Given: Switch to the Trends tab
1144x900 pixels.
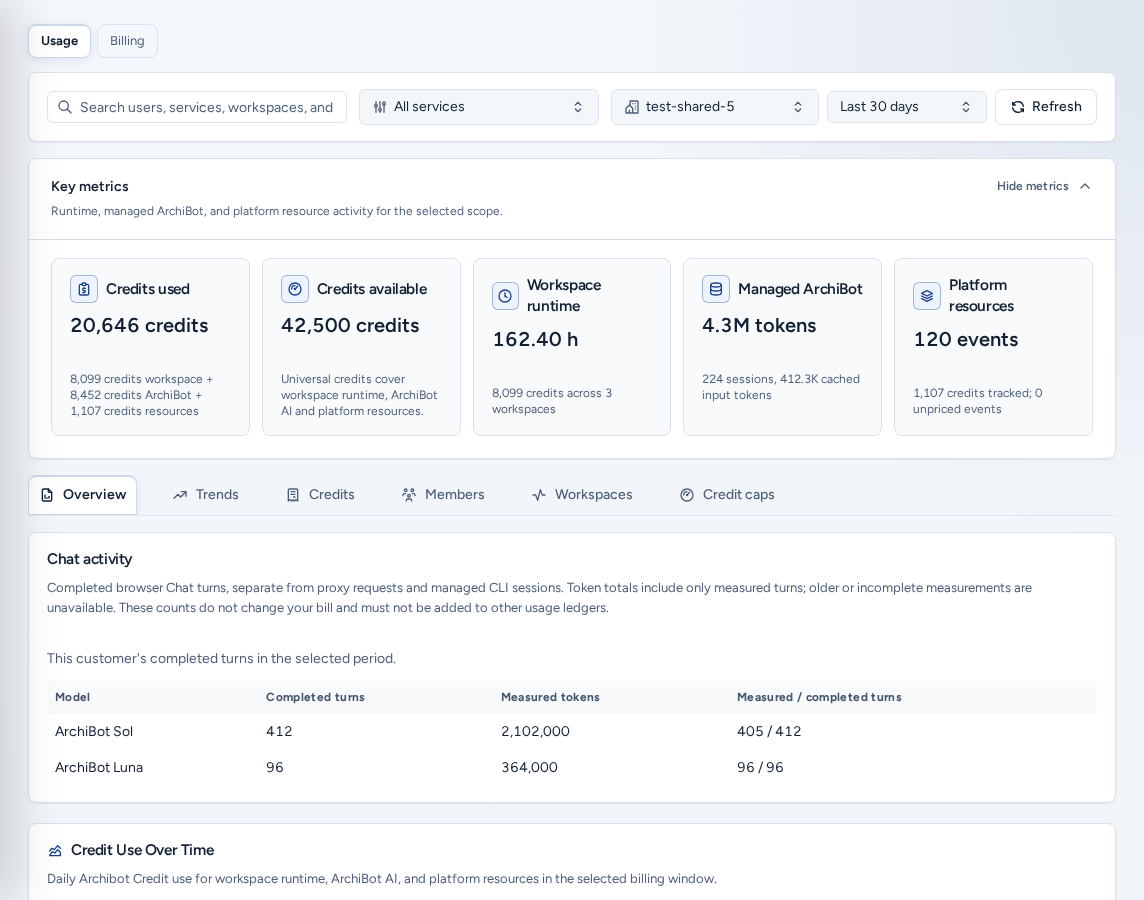Looking at the screenshot, I should click(x=206, y=494).
